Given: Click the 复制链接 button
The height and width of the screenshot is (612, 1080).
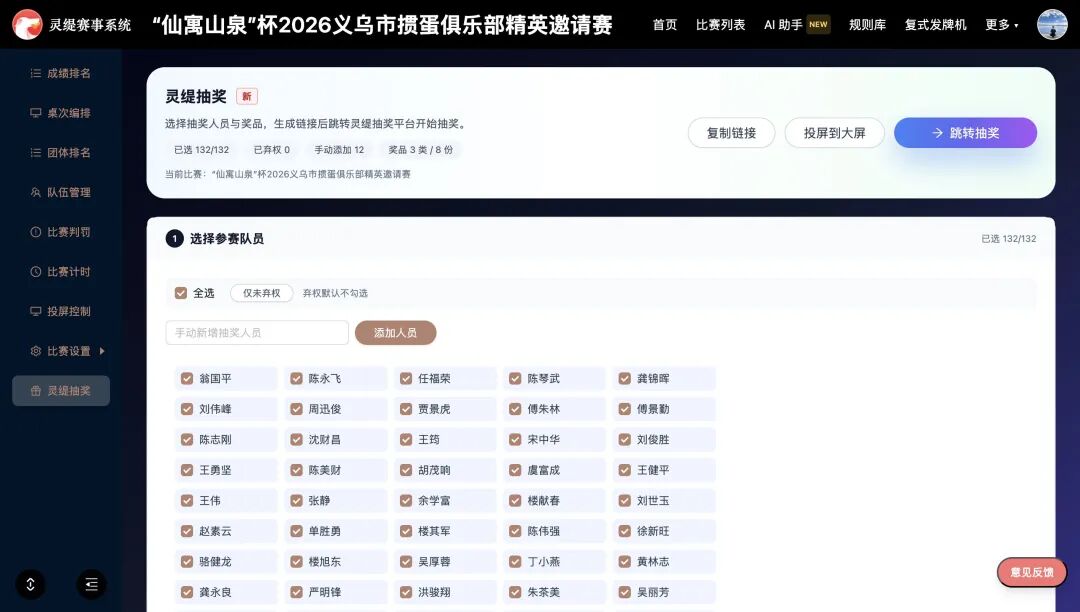Looking at the screenshot, I should click(x=731, y=133).
